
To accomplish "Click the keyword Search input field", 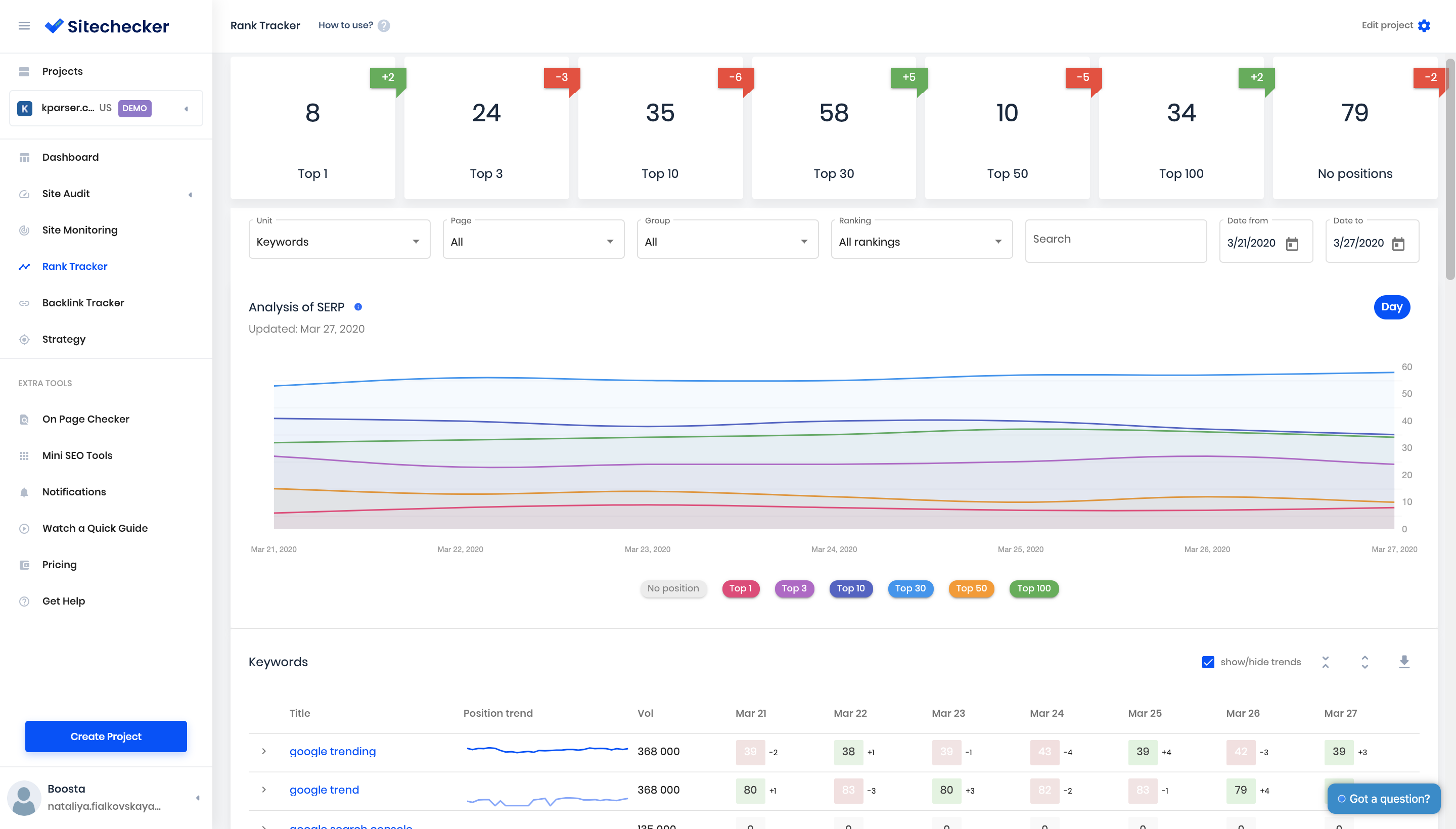I will point(1115,240).
